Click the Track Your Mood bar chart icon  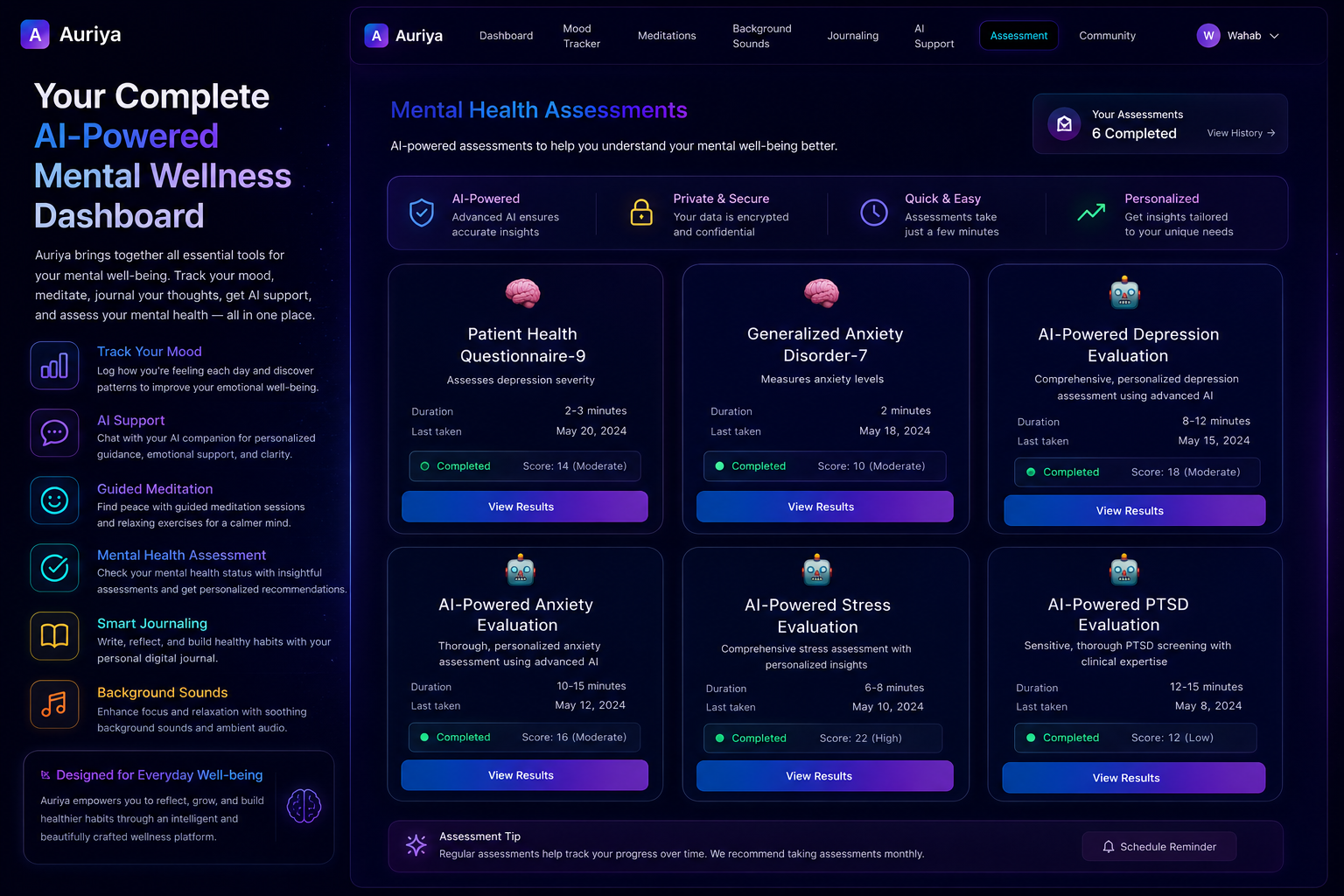coord(54,365)
